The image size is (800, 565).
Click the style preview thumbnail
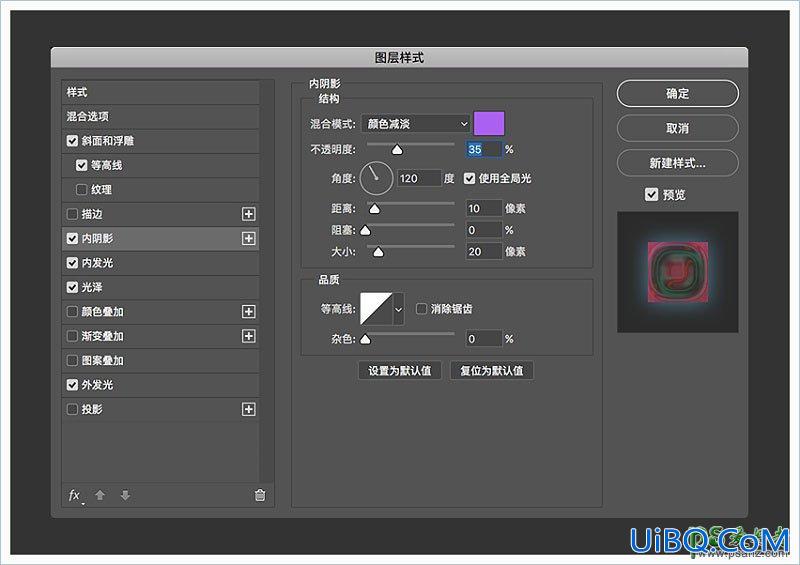click(678, 272)
